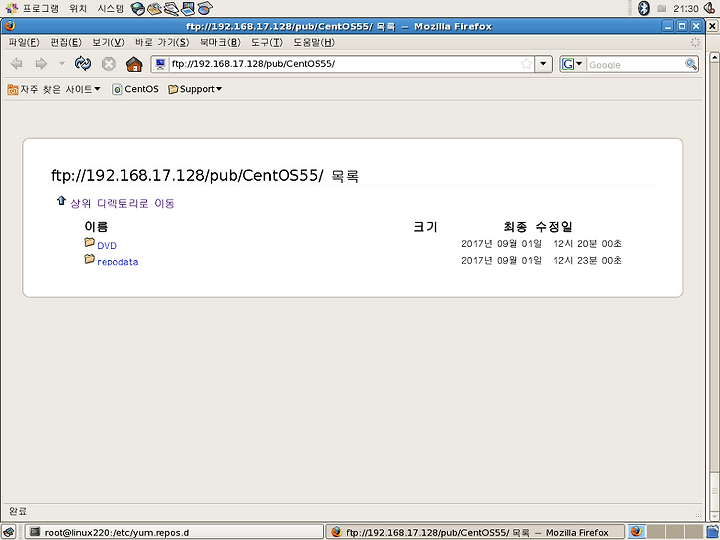Open the 편집(E) menu
This screenshot has height=540, width=720.
(x=66, y=42)
